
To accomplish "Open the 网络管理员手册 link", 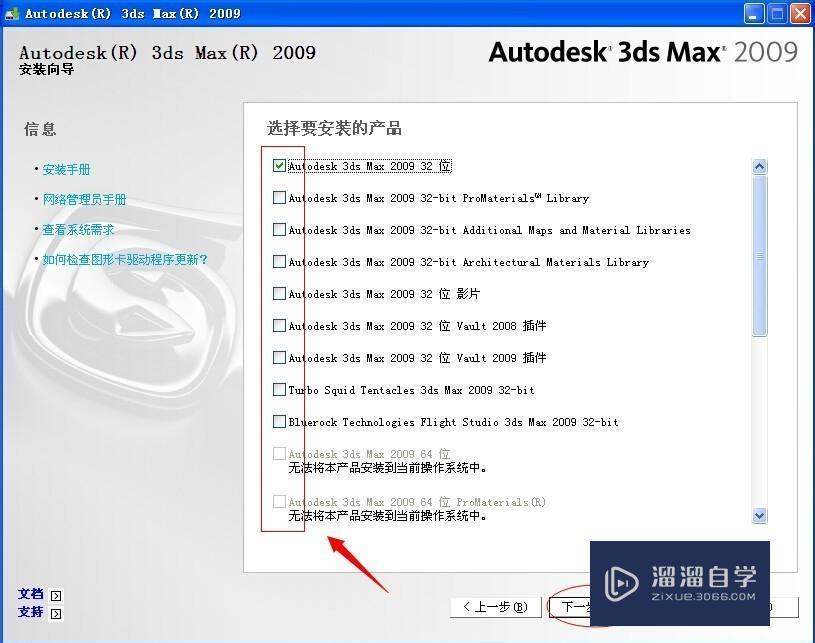I will coord(85,199).
